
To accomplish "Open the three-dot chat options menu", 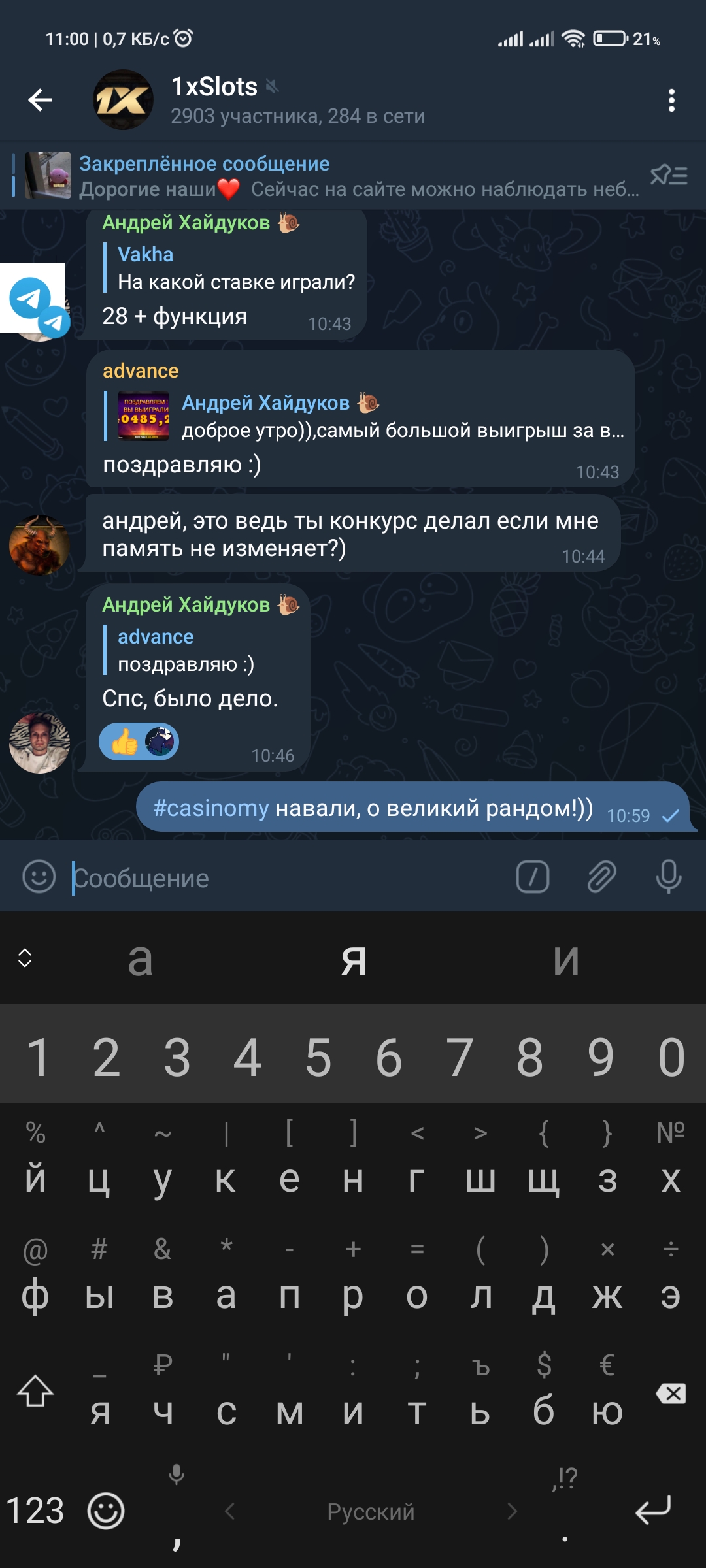I will click(x=671, y=100).
